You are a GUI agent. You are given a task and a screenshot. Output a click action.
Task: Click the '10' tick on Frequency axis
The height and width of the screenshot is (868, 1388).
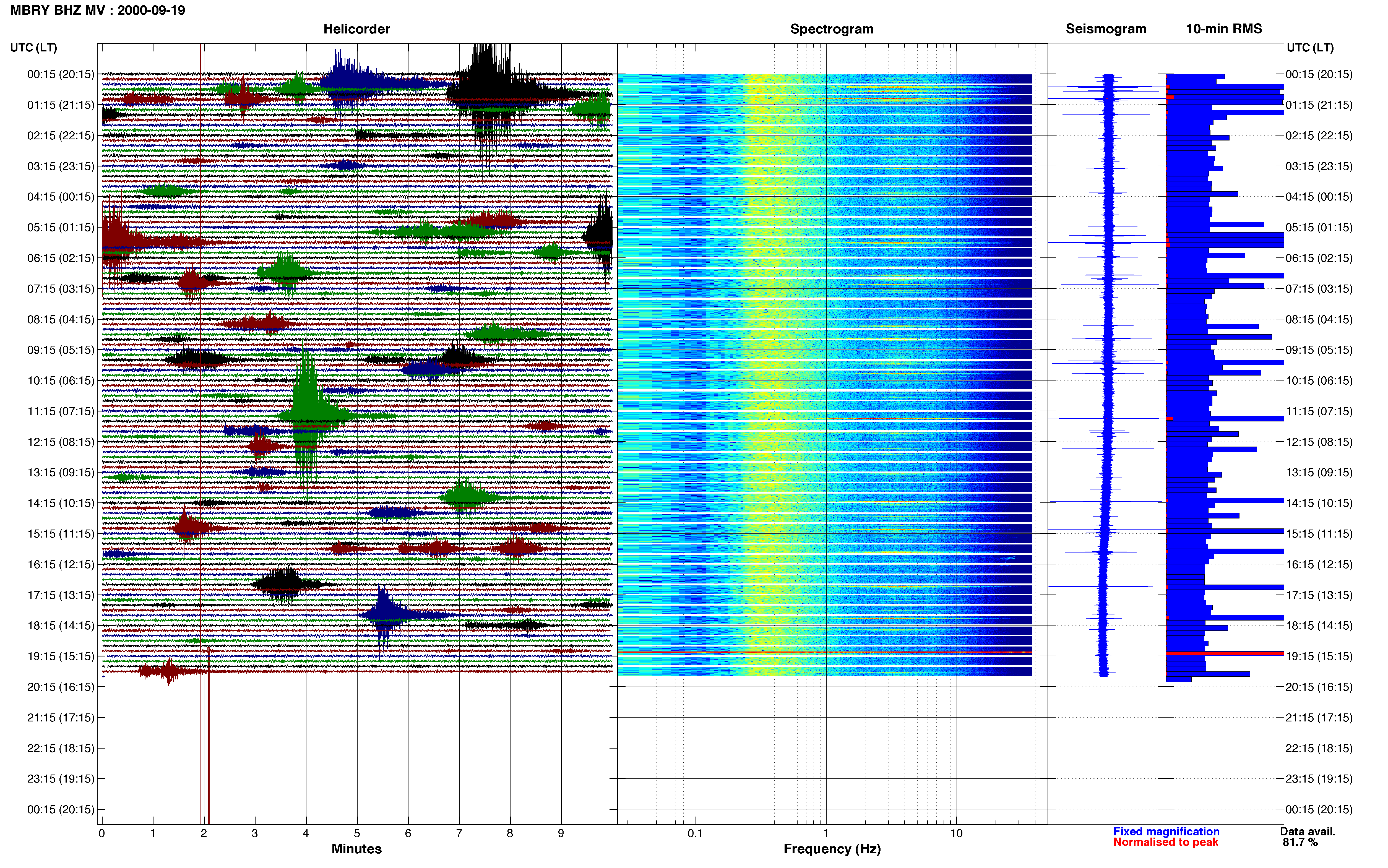(956, 833)
